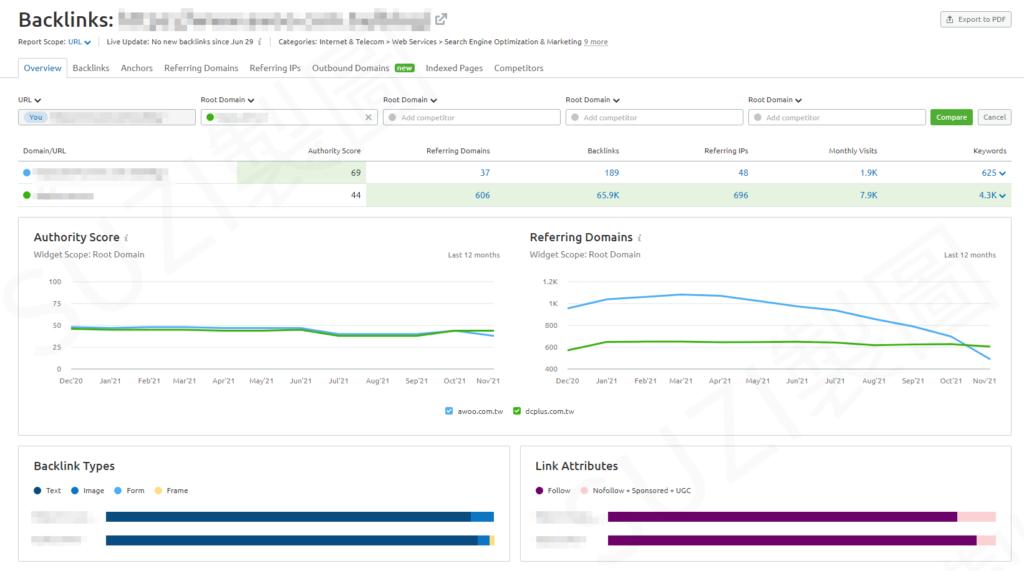
Task: Click Monthly Visits value 7.9K
Action: 869,195
